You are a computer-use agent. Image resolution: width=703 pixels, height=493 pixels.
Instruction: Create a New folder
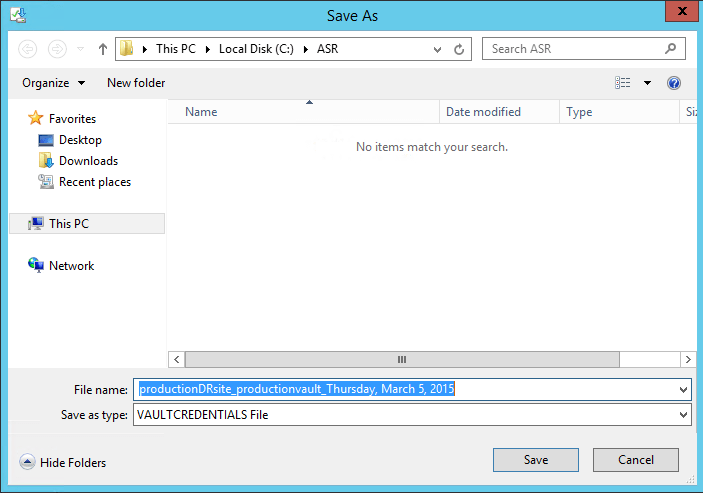pyautogui.click(x=136, y=83)
